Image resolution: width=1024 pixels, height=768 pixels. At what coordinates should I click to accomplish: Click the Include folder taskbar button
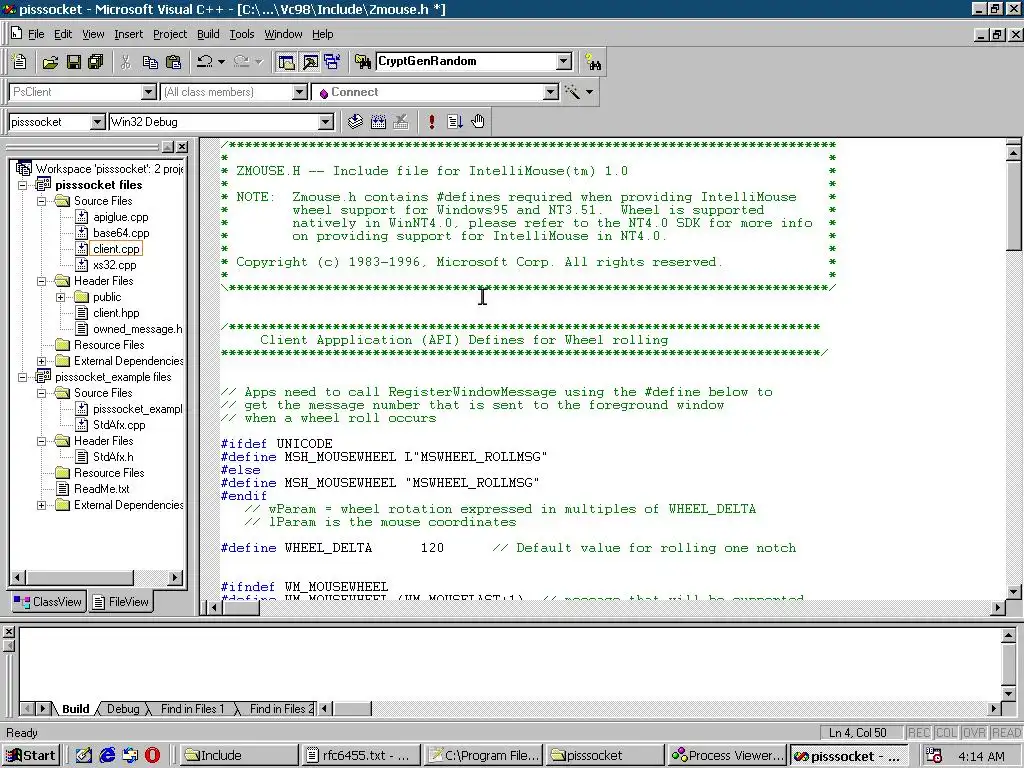coord(238,756)
